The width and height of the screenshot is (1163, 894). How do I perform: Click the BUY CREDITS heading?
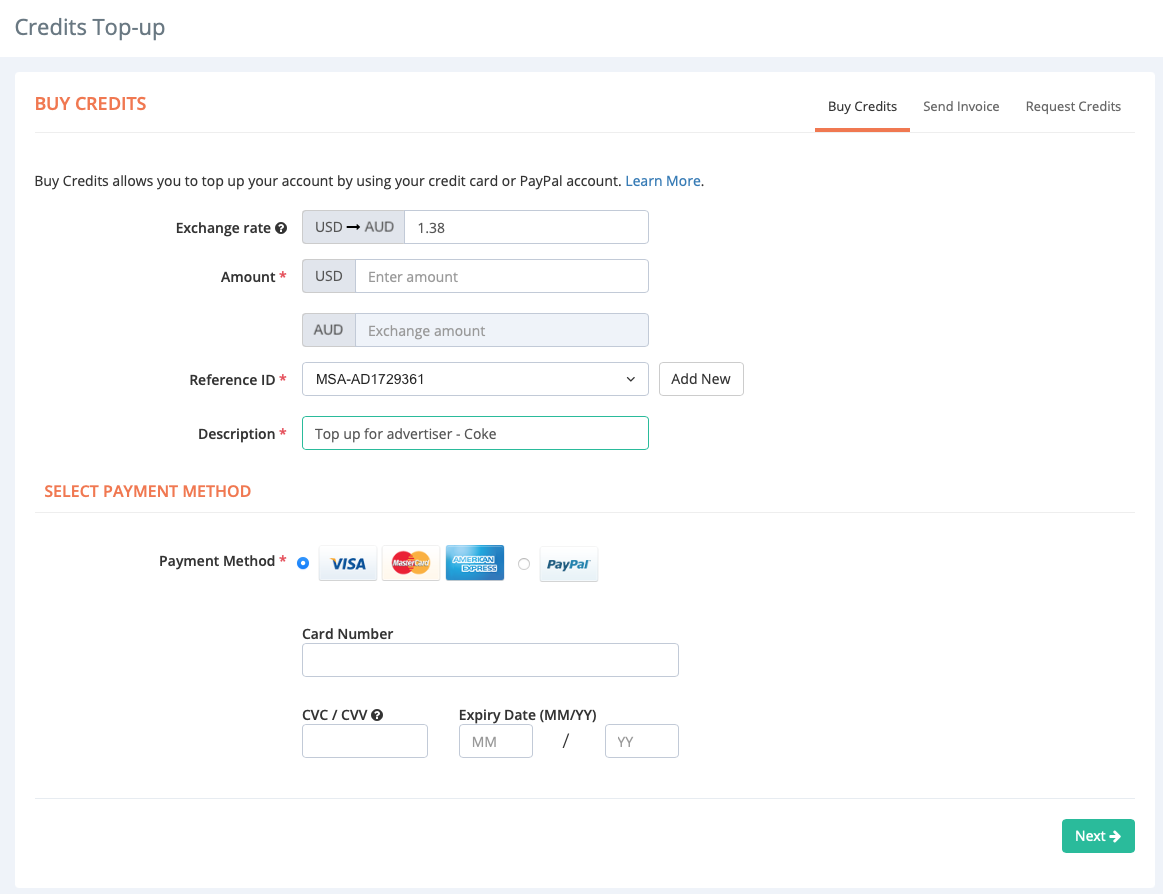point(90,104)
